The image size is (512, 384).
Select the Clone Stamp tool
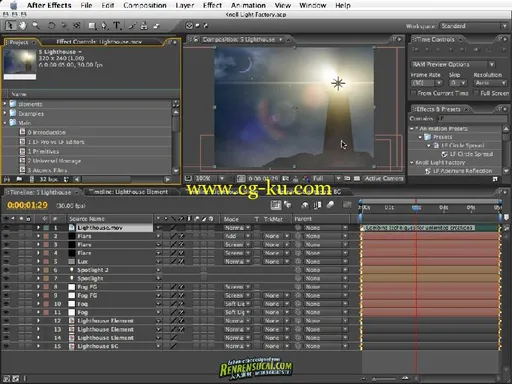click(x=144, y=26)
